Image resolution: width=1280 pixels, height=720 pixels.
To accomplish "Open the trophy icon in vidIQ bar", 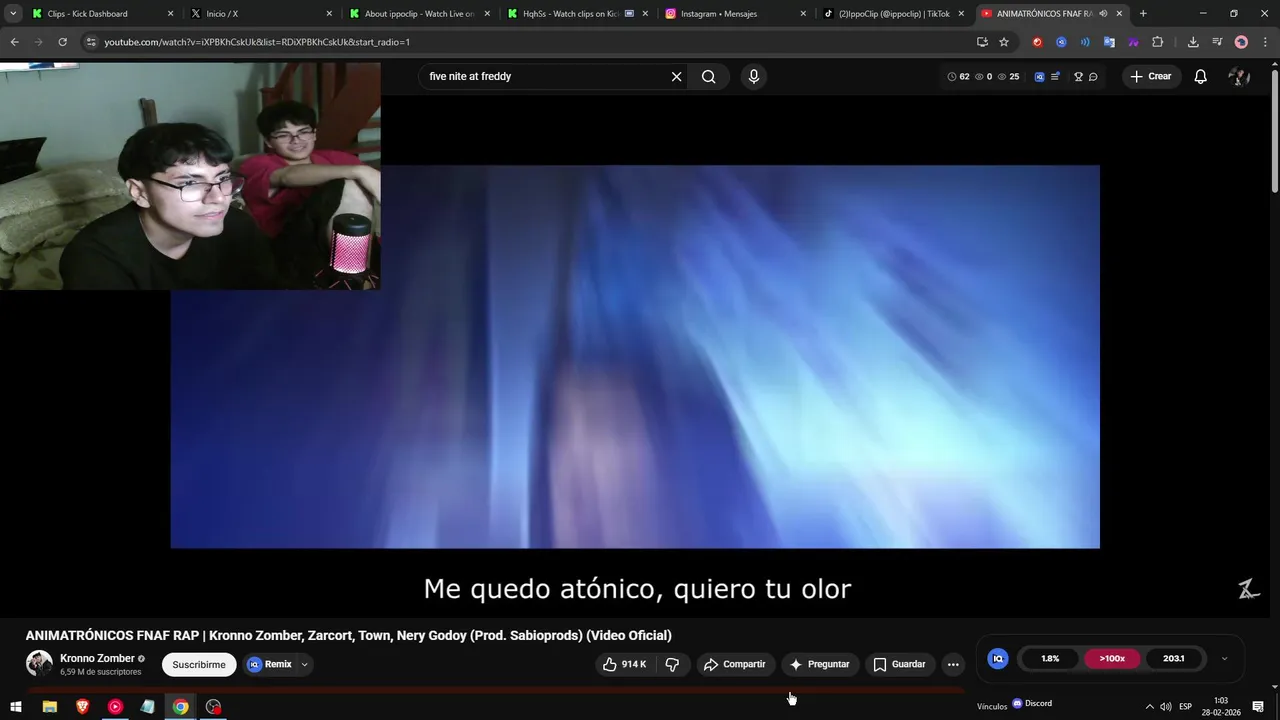I will [1078, 77].
